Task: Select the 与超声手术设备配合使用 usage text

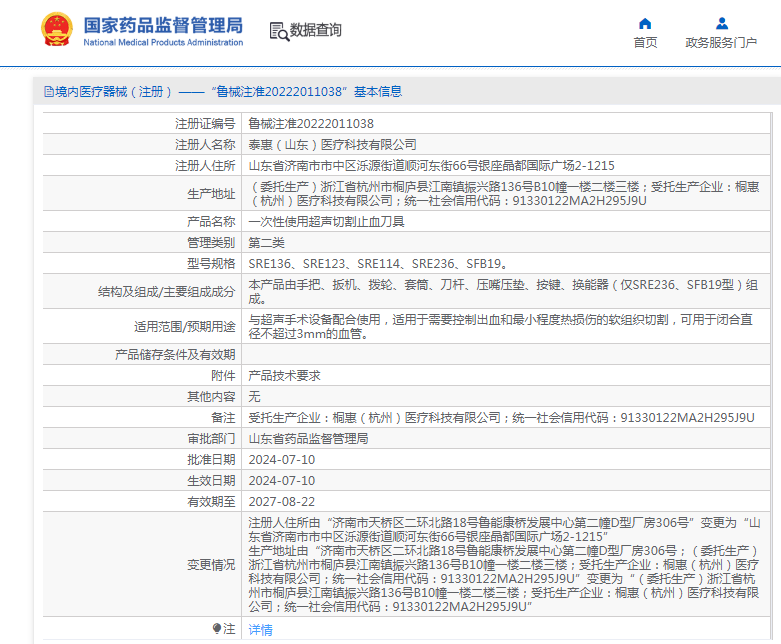Action: pyautogui.click(x=501, y=327)
